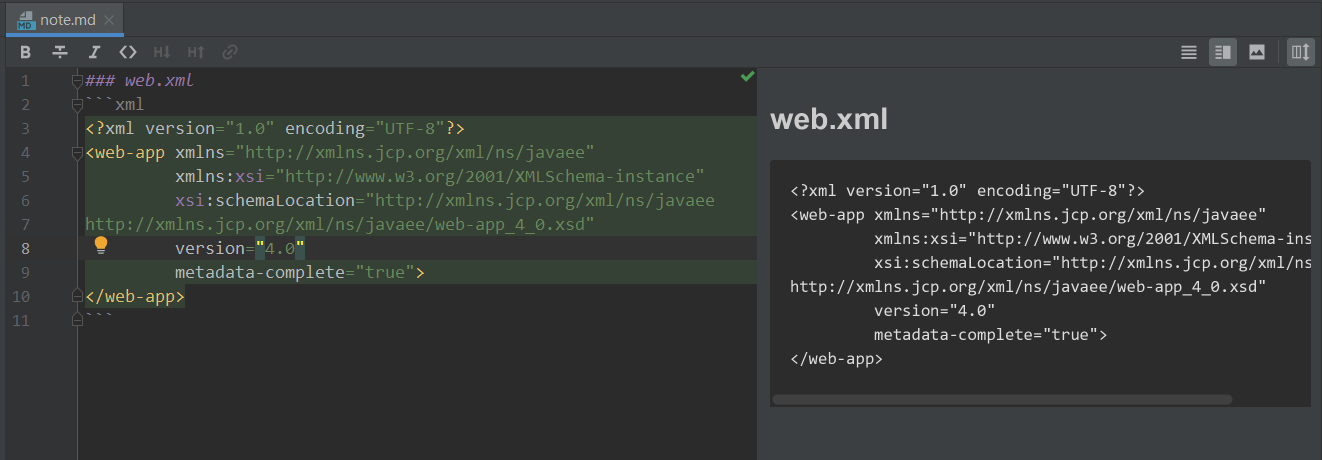Click the "4.0" version value in editor

[x=280, y=248]
